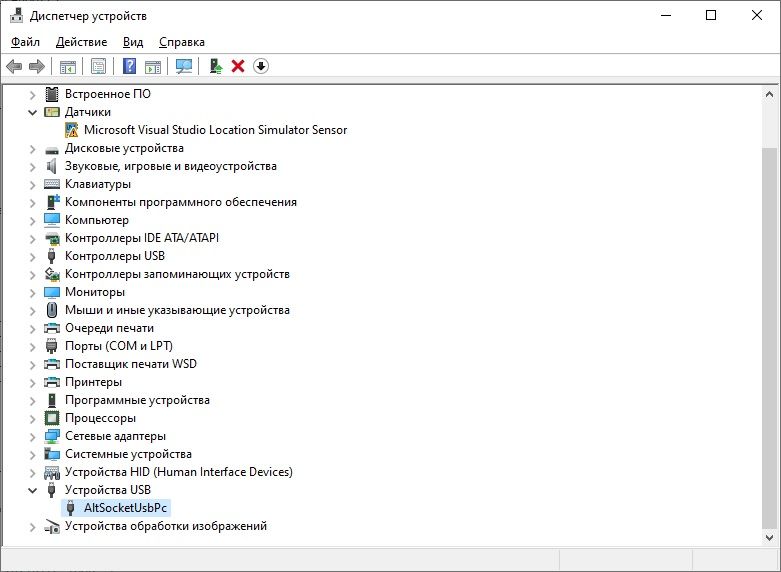Viewport: 781px width, 572px height.
Task: Expand the Встроенное ПО node
Action: pos(32,94)
